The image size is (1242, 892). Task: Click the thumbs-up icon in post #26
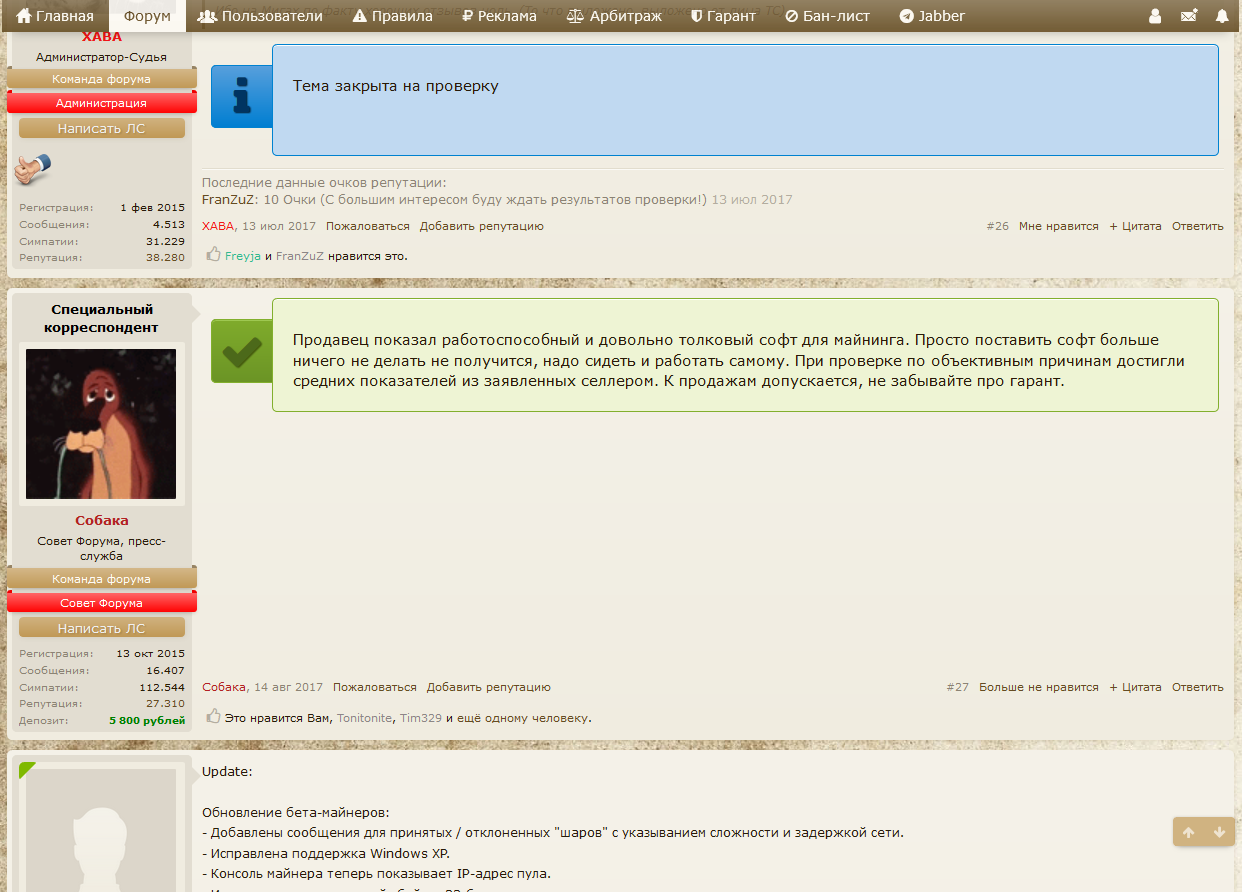(x=213, y=254)
